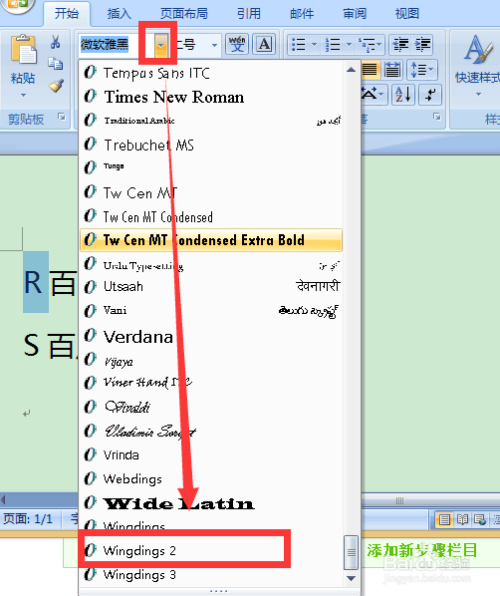Image resolution: width=500 pixels, height=596 pixels.
Task: Open the font name dropdown arrow
Action: coord(161,45)
